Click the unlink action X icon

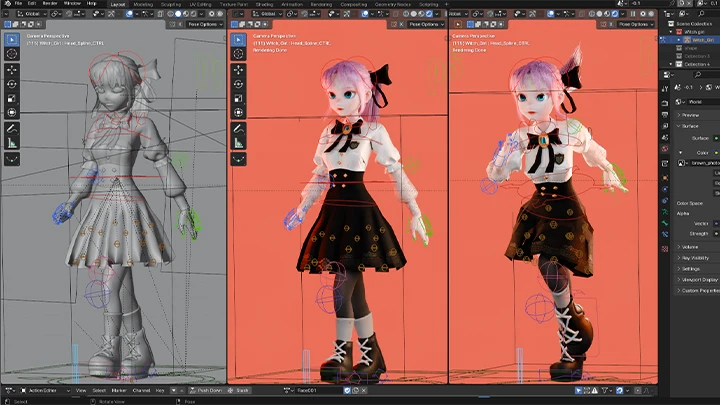coord(364,390)
